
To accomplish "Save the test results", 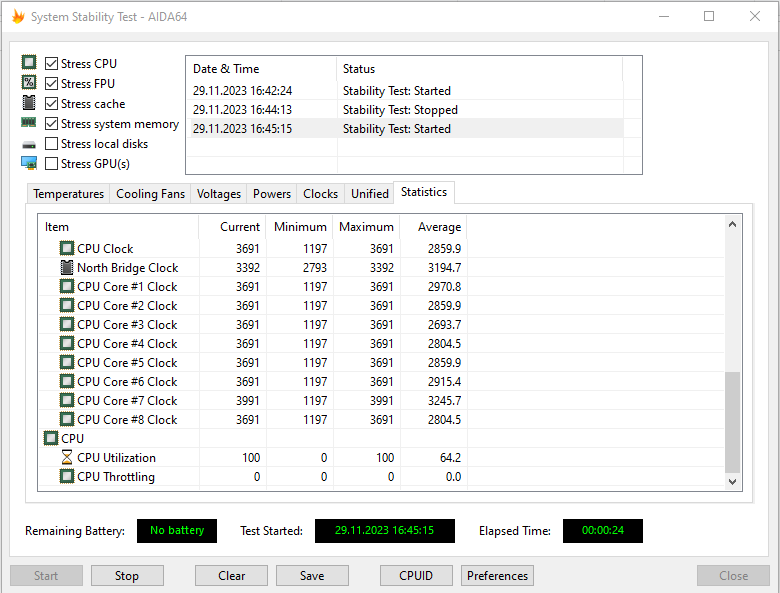I will point(312,576).
